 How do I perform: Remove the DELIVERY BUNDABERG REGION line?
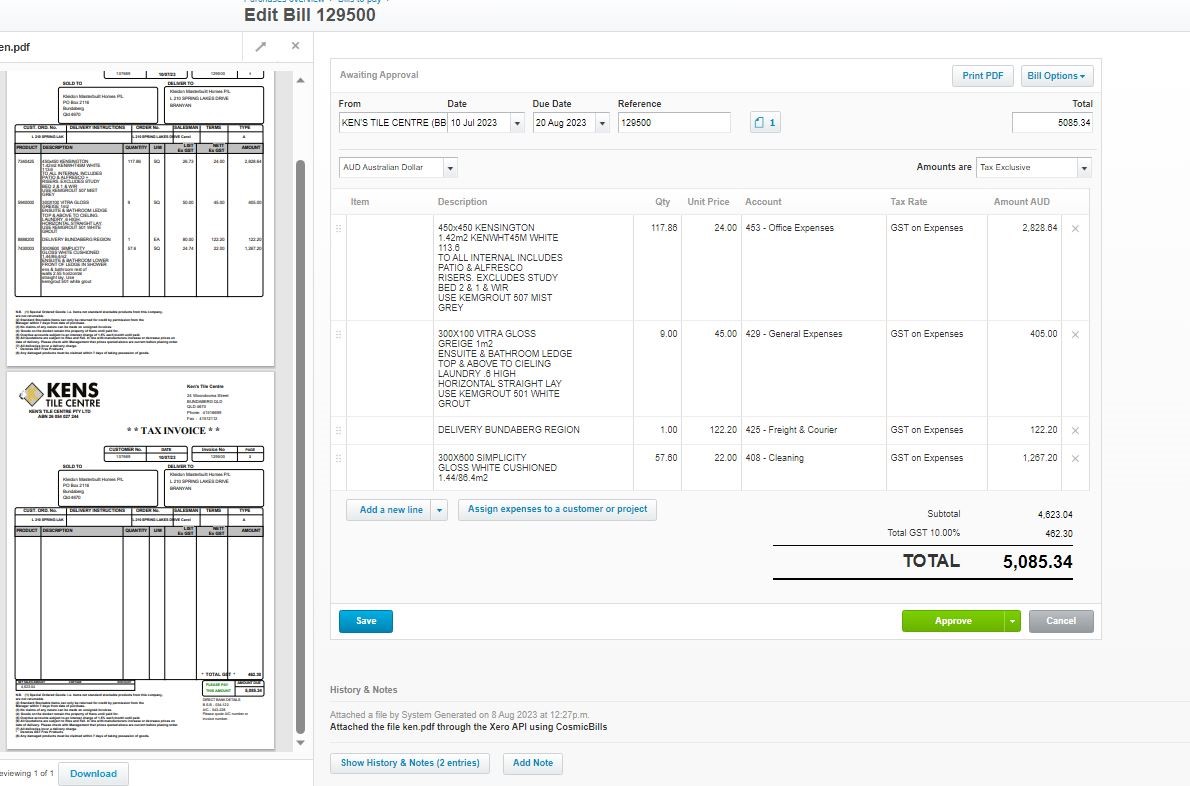click(1075, 430)
